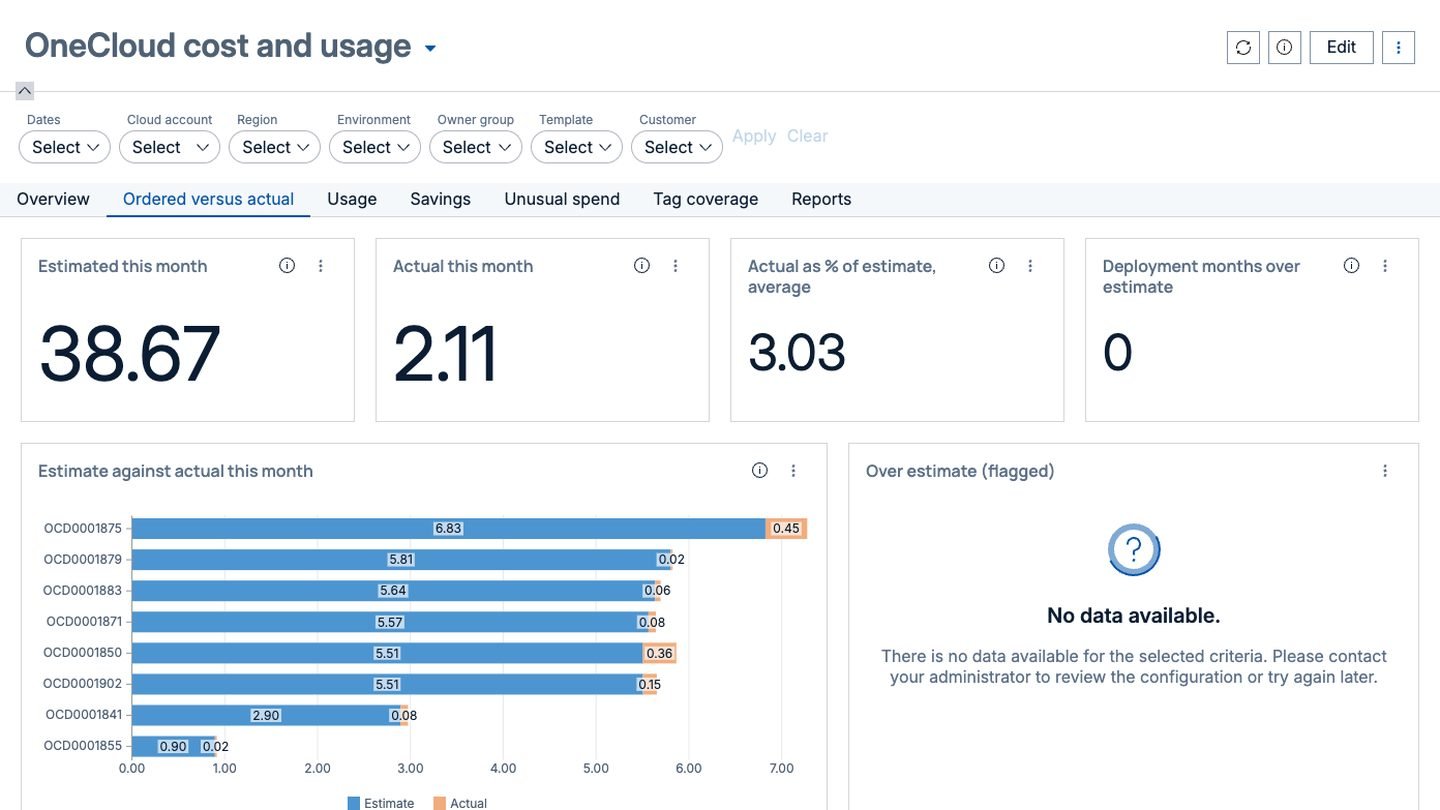The image size is (1440, 810).
Task: Open the Environment filter dropdown
Action: [x=375, y=147]
